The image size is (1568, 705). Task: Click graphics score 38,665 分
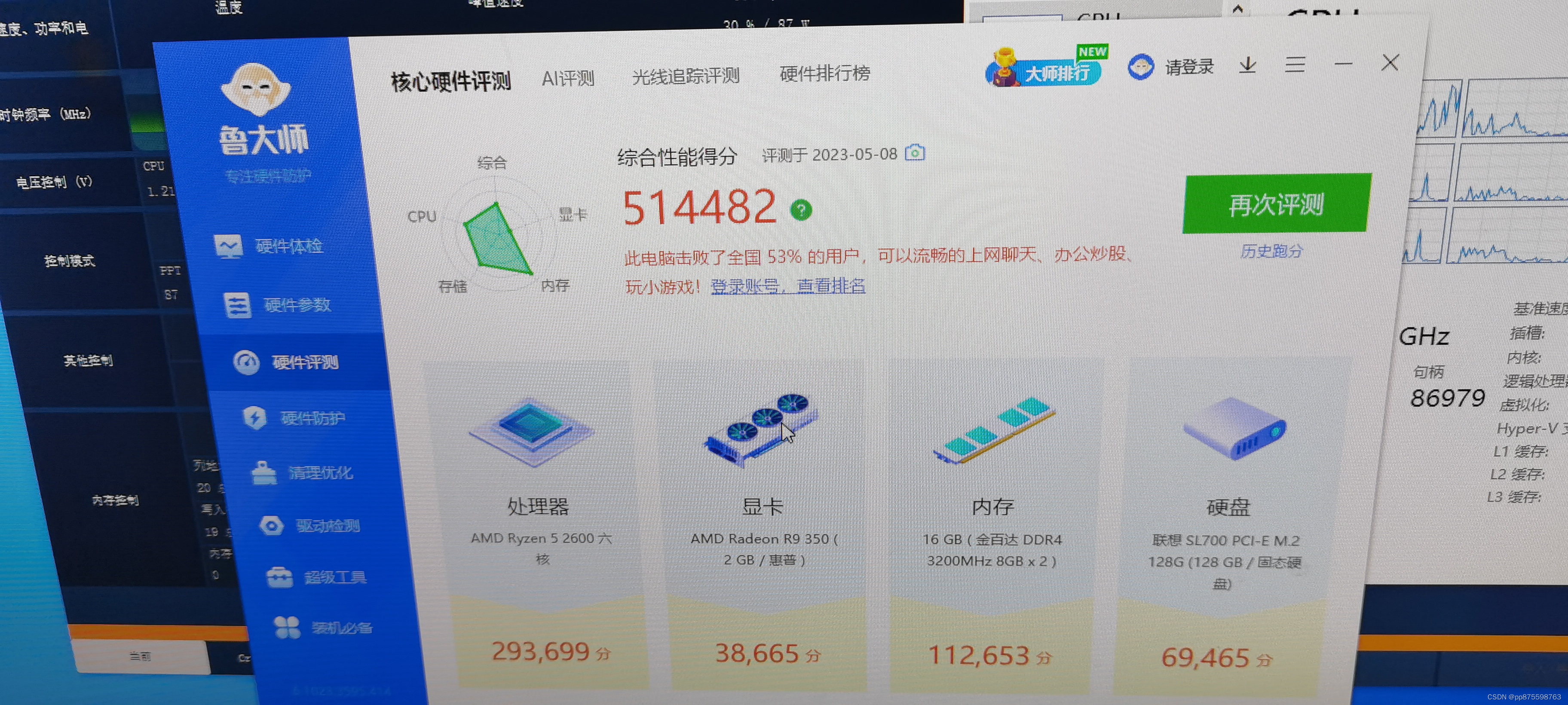(x=768, y=653)
